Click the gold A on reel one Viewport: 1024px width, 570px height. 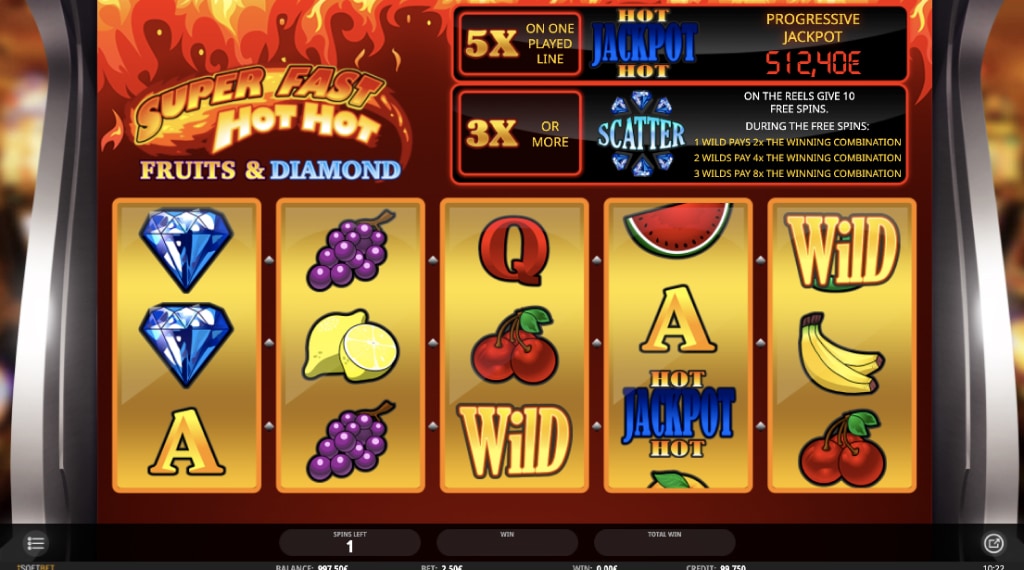[x=187, y=442]
